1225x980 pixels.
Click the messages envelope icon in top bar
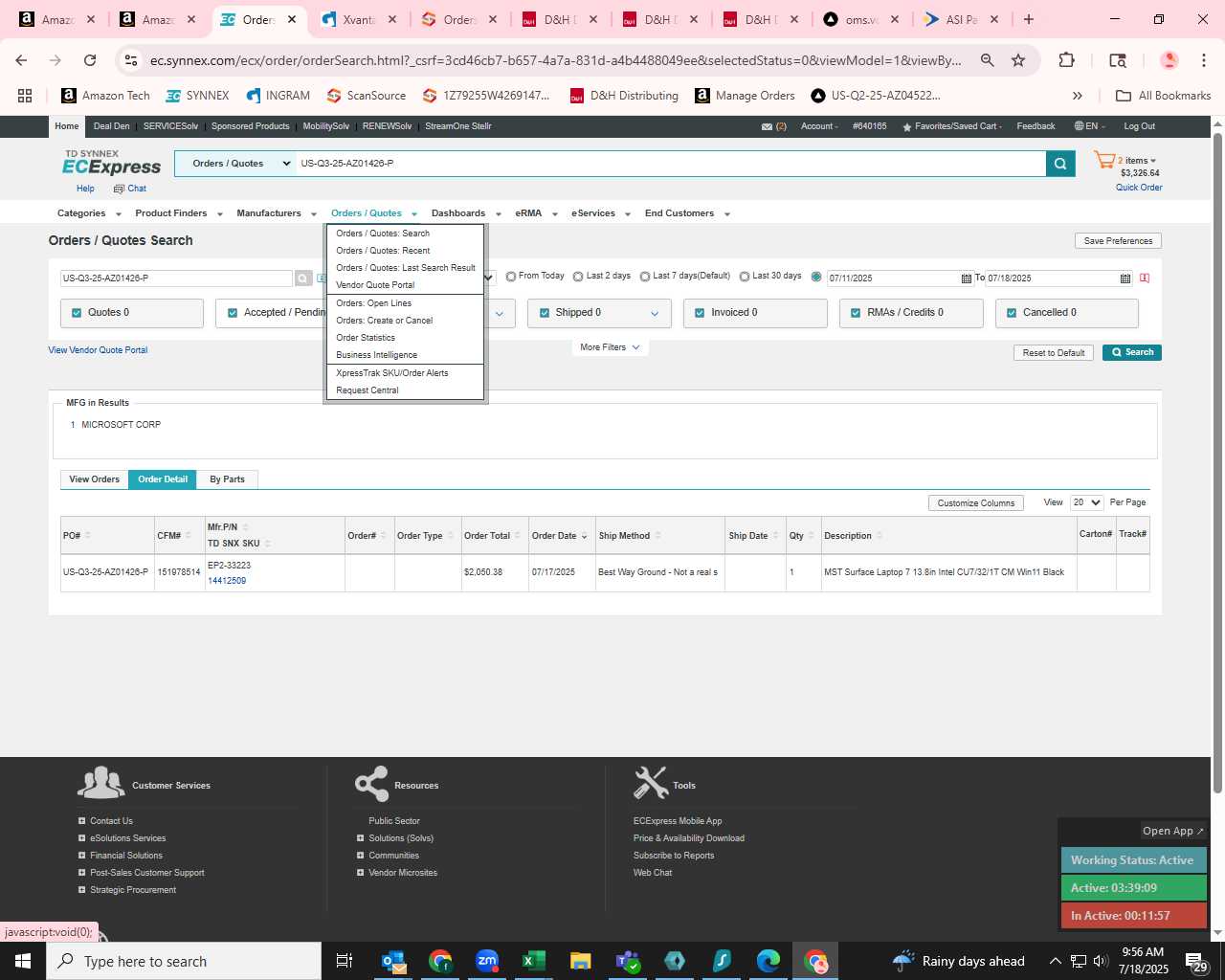(767, 126)
